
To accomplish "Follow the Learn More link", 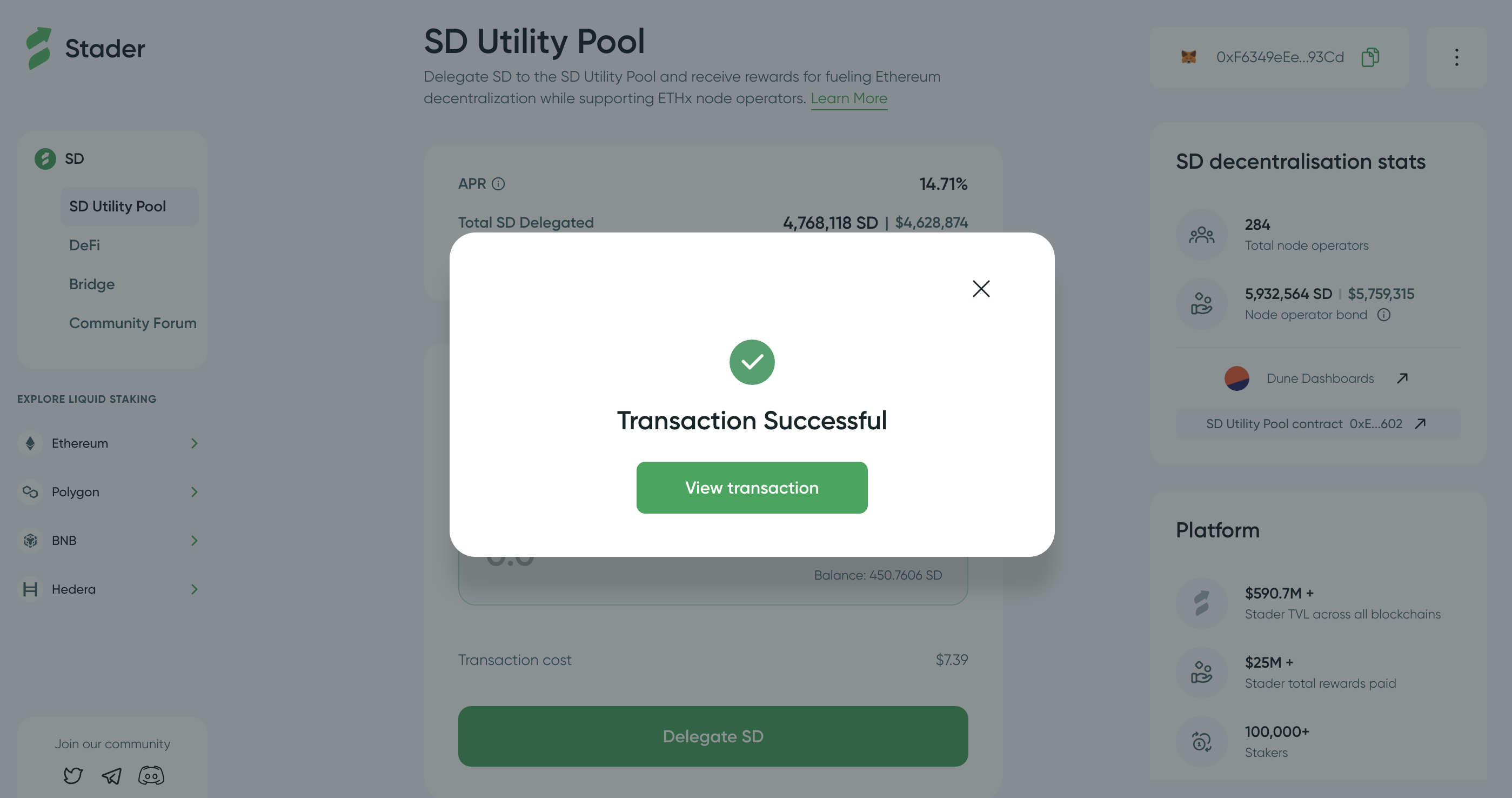I will tap(849, 98).
